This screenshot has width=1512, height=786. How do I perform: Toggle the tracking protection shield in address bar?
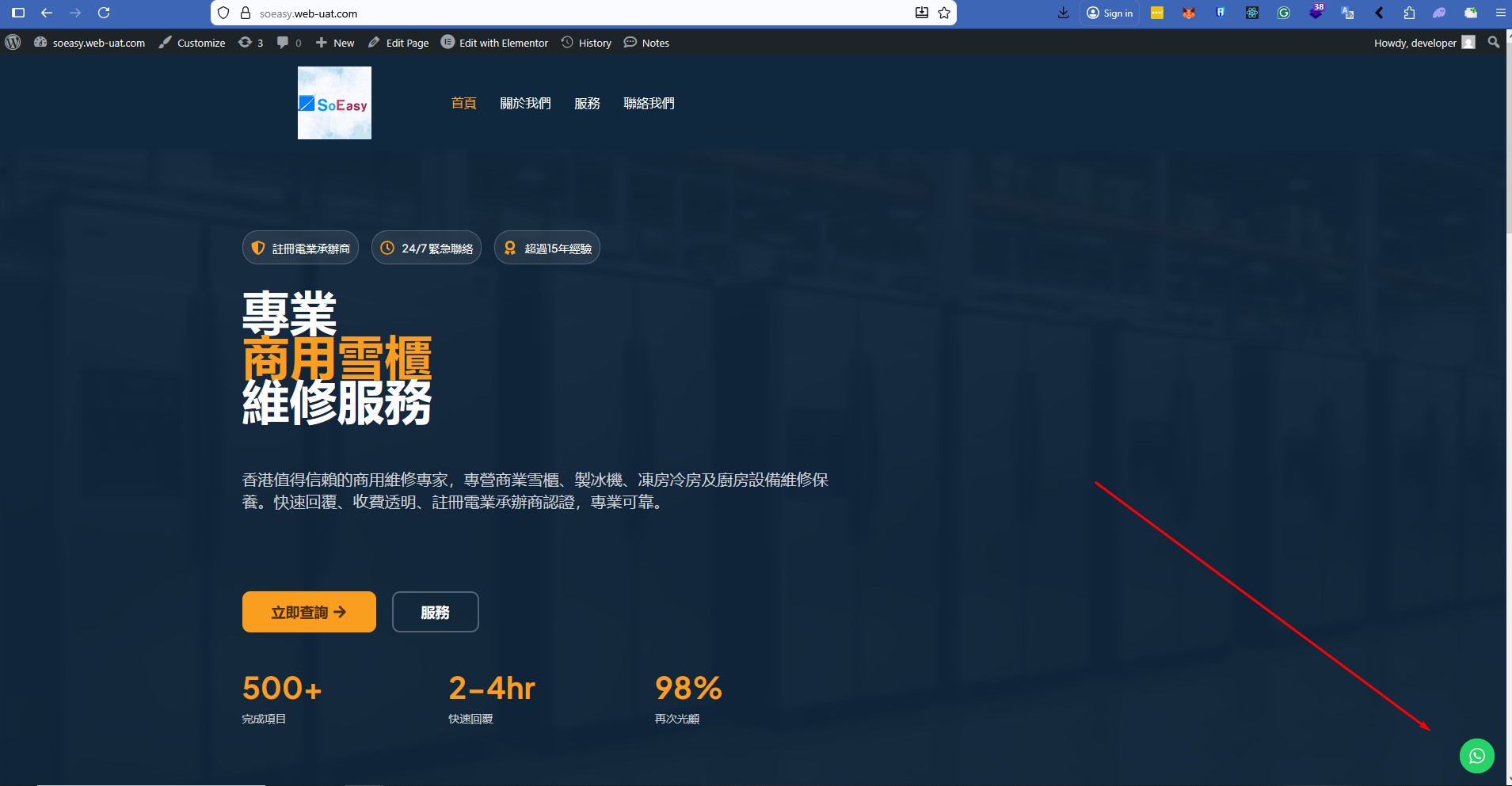[224, 13]
